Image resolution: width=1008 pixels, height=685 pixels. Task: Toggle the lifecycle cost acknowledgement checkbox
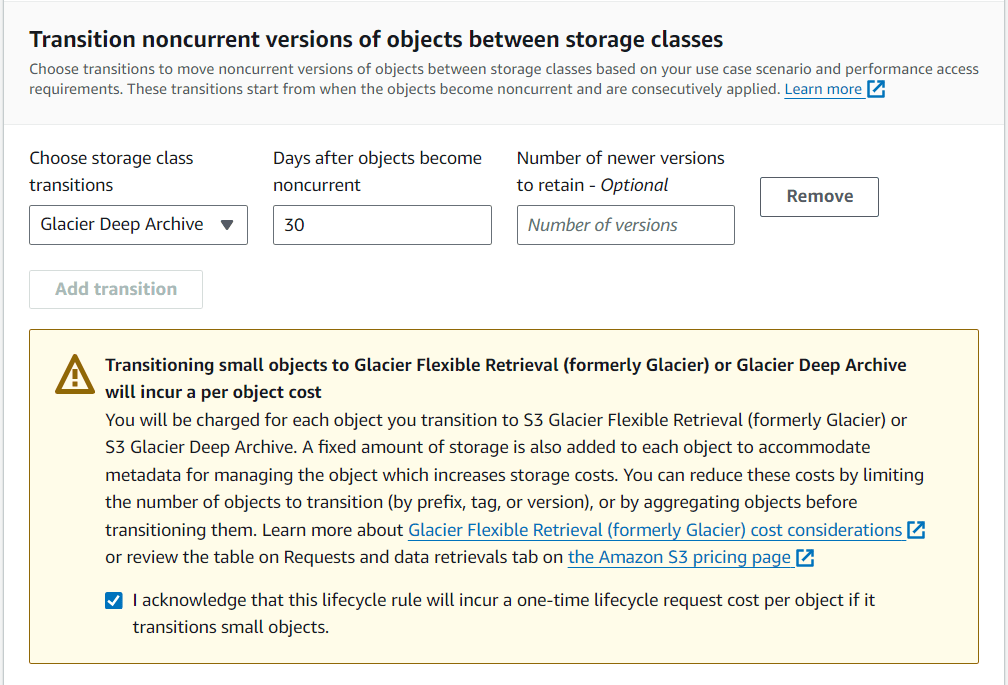pos(114,601)
